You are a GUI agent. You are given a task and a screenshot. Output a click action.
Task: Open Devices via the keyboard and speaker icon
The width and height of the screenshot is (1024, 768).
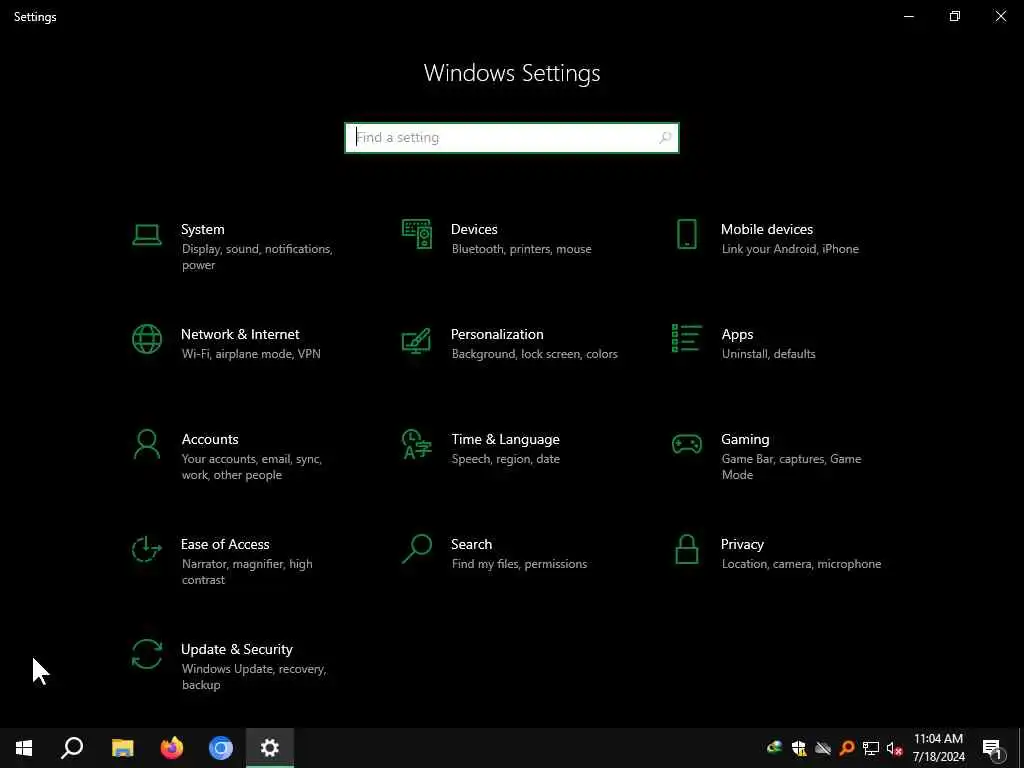click(x=417, y=234)
